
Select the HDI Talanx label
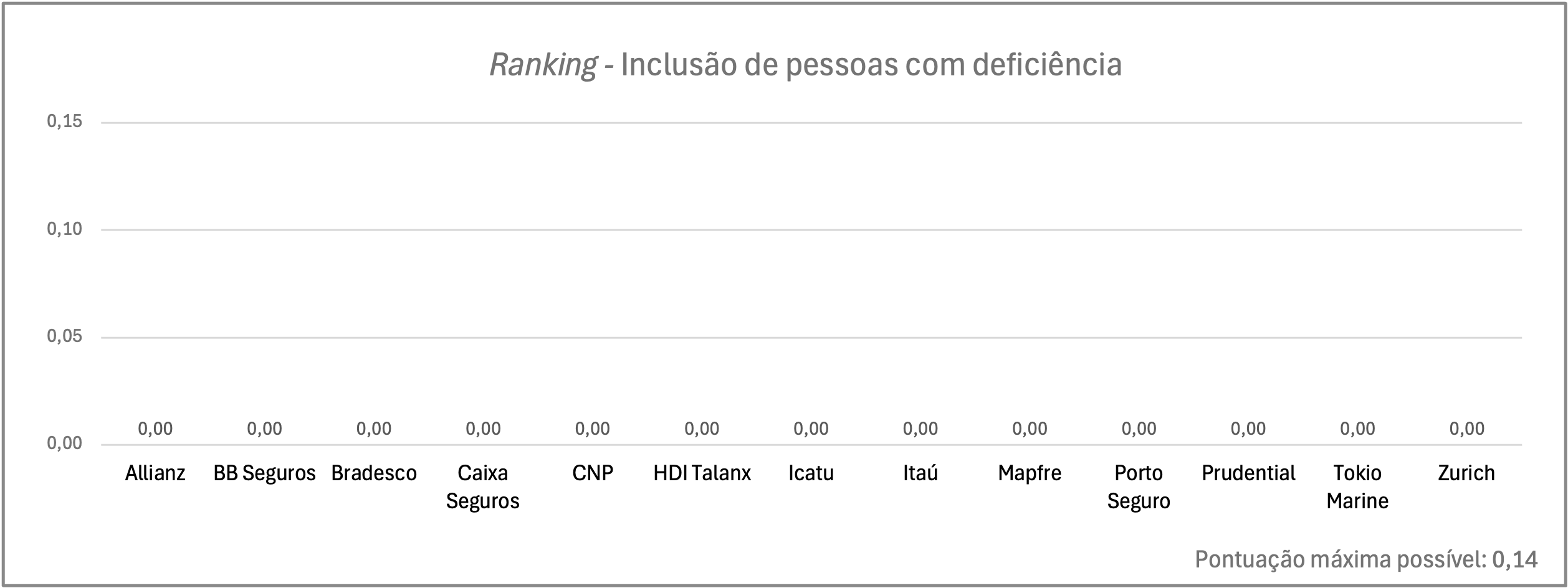702,473
